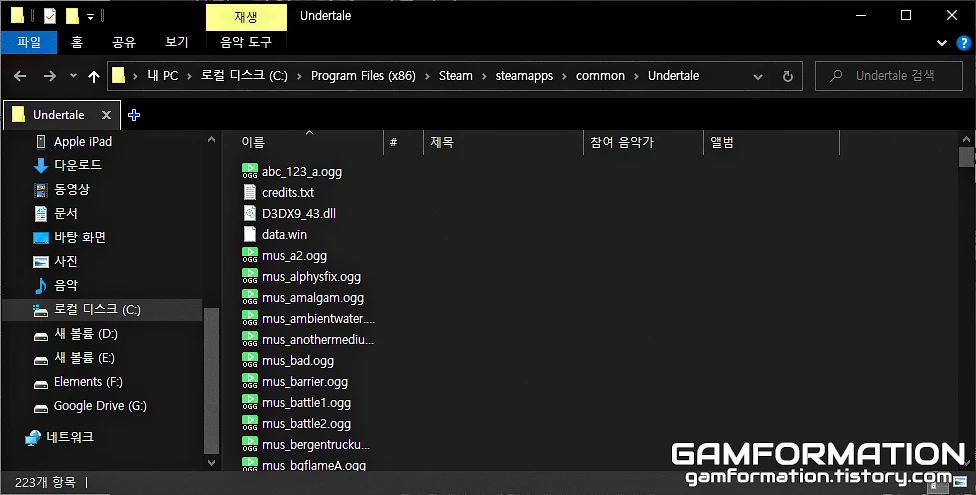The image size is (976, 495).
Task: Select mus_battle2.ogg file
Action: (306, 424)
